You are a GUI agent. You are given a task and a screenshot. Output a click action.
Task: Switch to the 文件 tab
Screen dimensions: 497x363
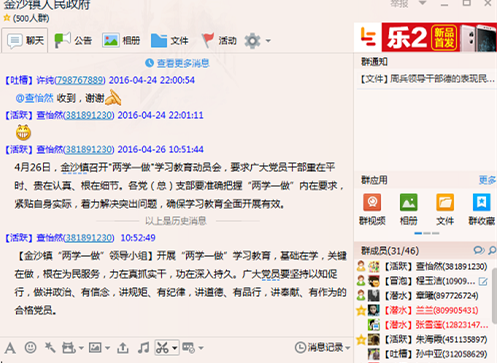170,41
